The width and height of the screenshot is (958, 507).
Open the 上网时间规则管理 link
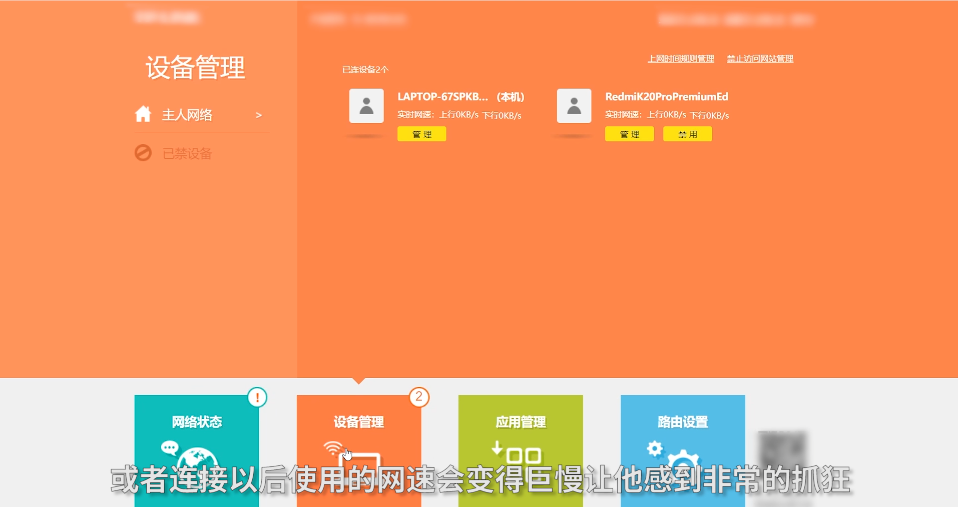(681, 59)
